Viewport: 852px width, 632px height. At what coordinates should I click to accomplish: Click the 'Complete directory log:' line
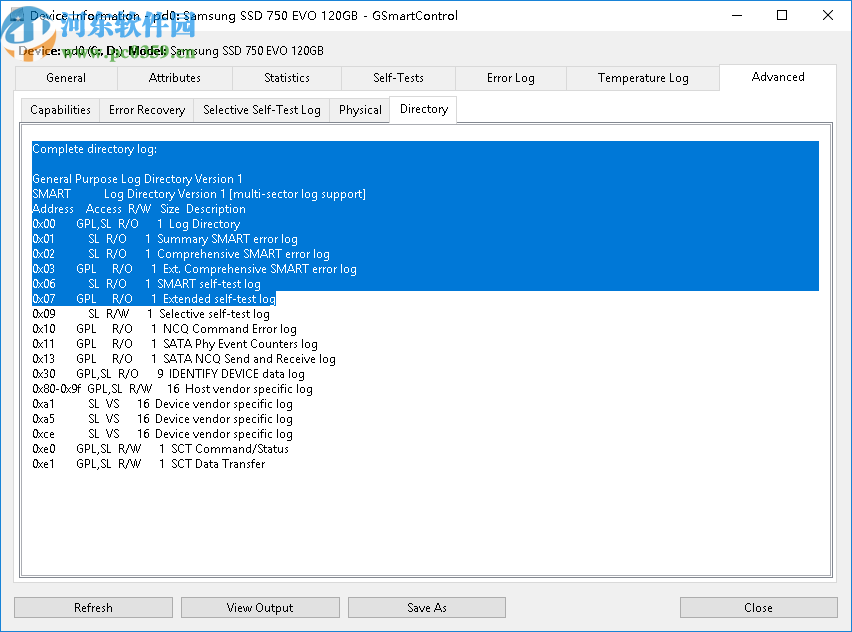pyautogui.click(x=95, y=149)
